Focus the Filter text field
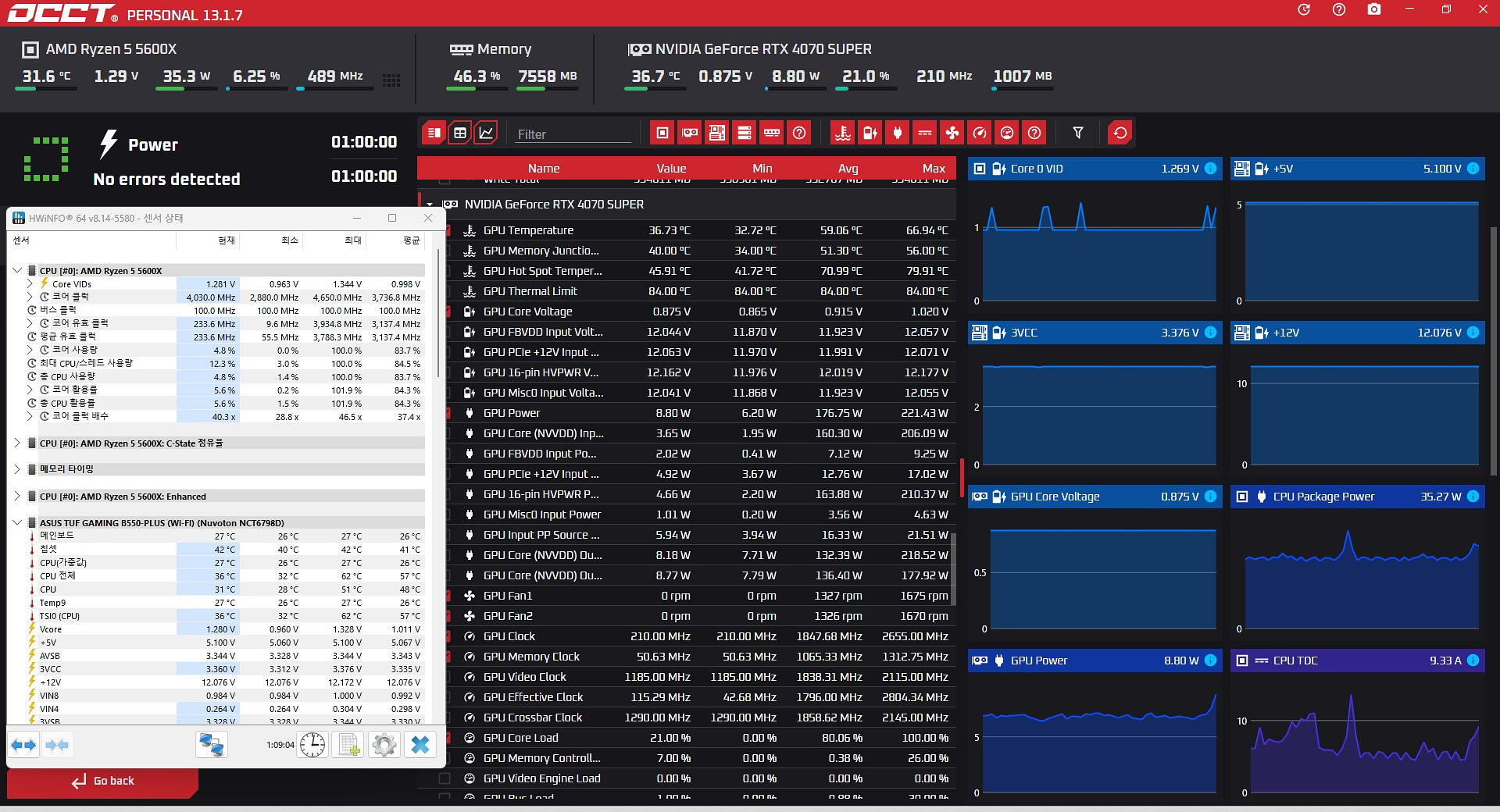 [x=573, y=134]
